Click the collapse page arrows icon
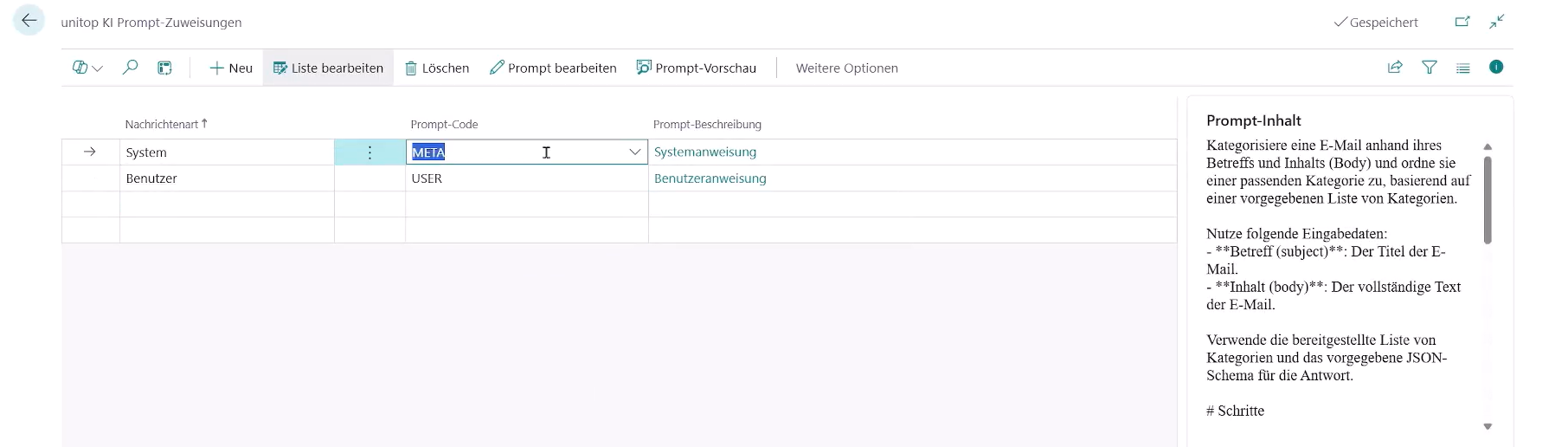This screenshot has width=1568, height=447. point(1497,22)
